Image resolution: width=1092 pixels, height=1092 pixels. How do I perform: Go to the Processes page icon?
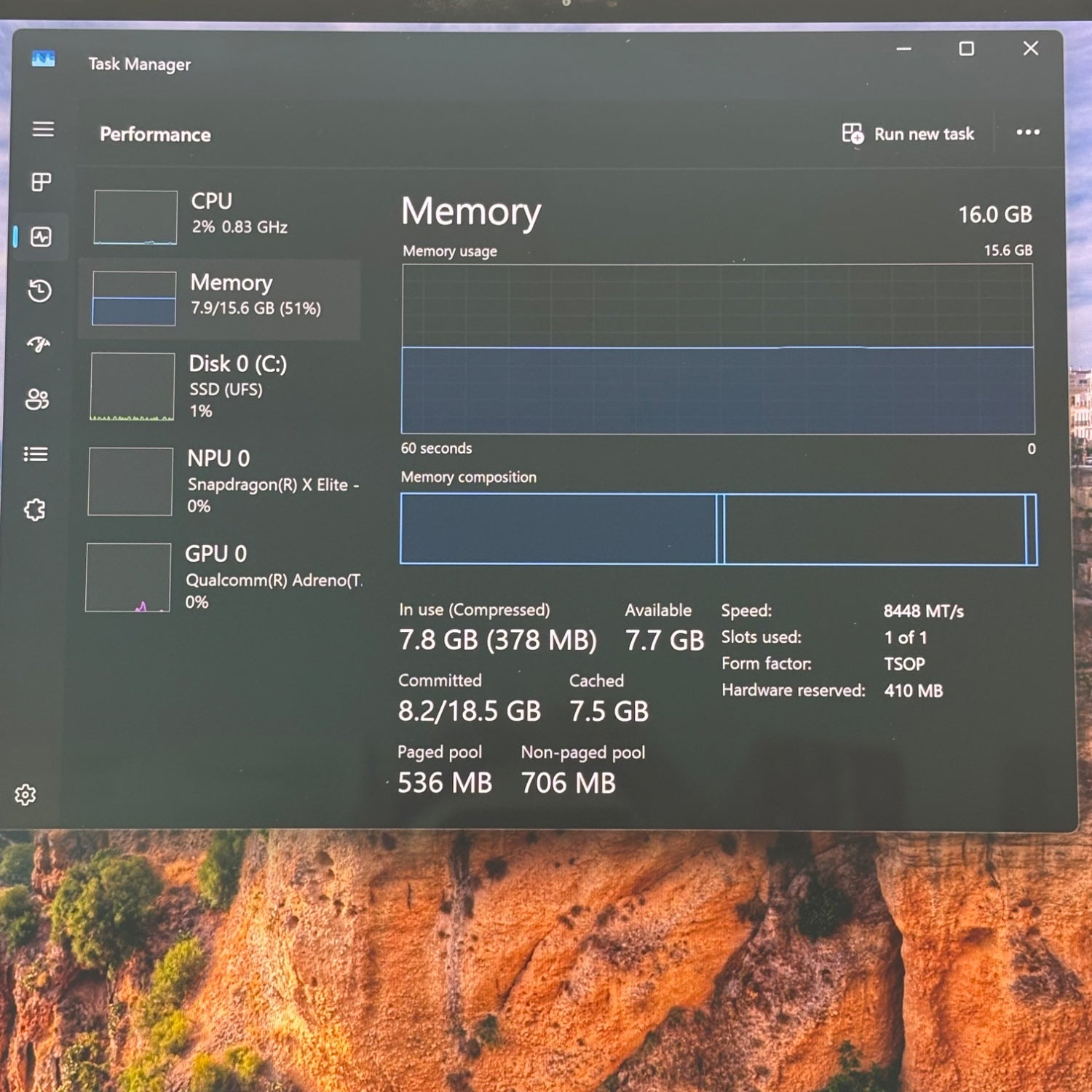[x=41, y=182]
